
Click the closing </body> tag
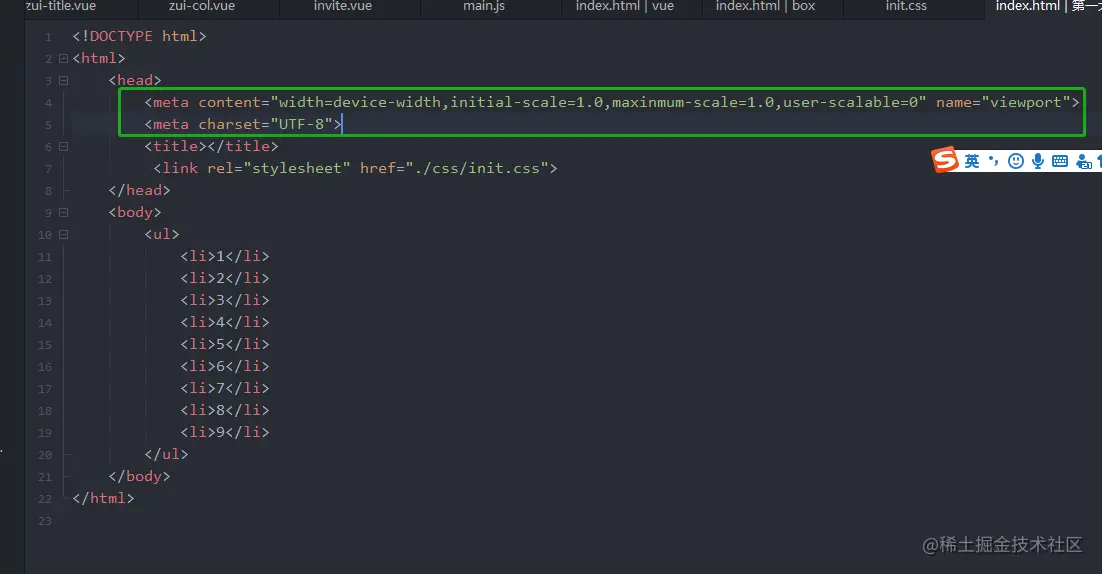pyautogui.click(x=139, y=476)
